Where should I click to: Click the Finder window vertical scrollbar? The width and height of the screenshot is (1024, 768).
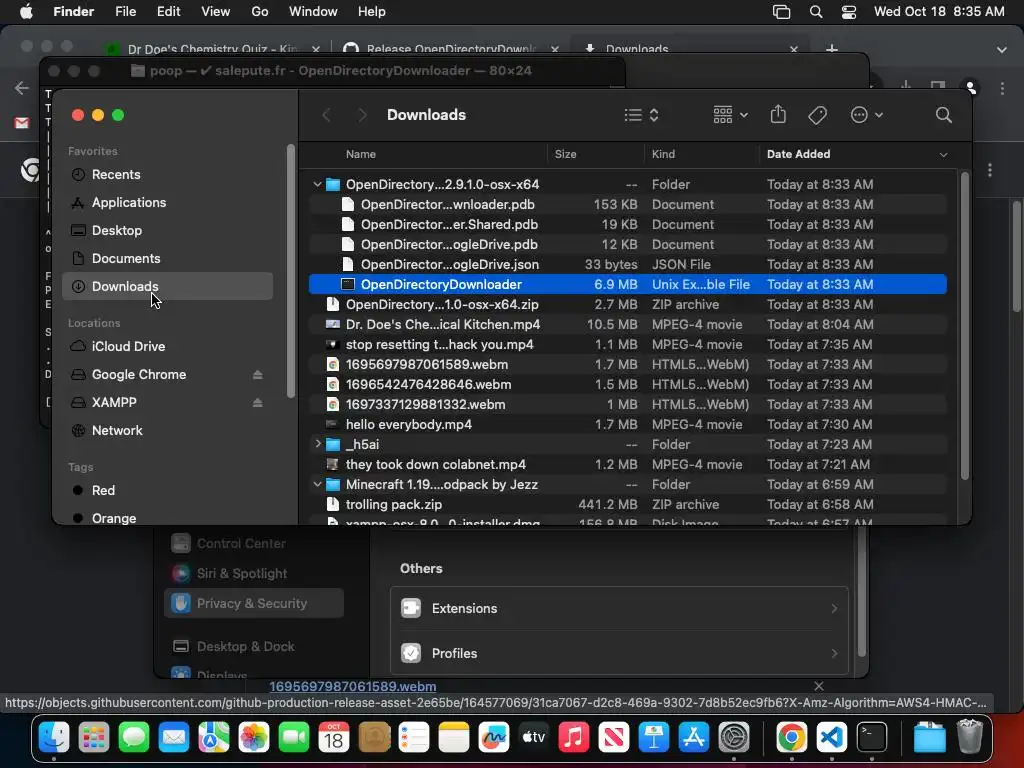point(965,327)
